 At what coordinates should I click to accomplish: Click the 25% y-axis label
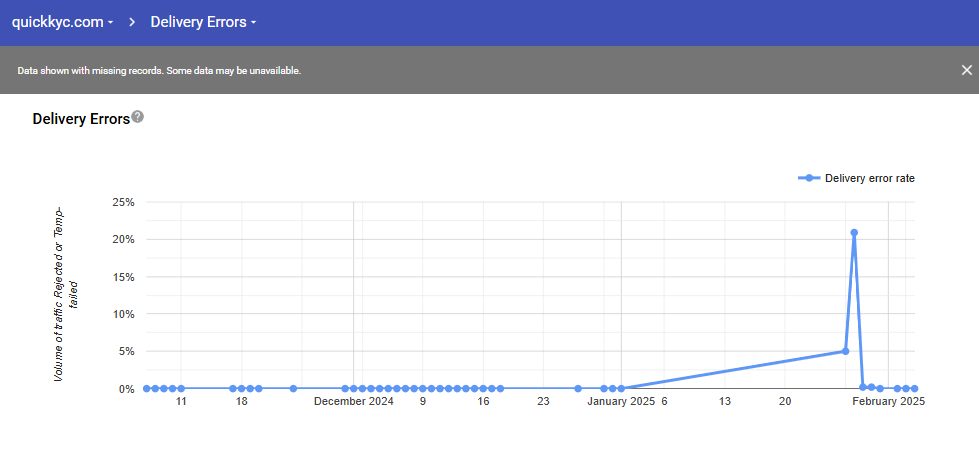point(123,202)
